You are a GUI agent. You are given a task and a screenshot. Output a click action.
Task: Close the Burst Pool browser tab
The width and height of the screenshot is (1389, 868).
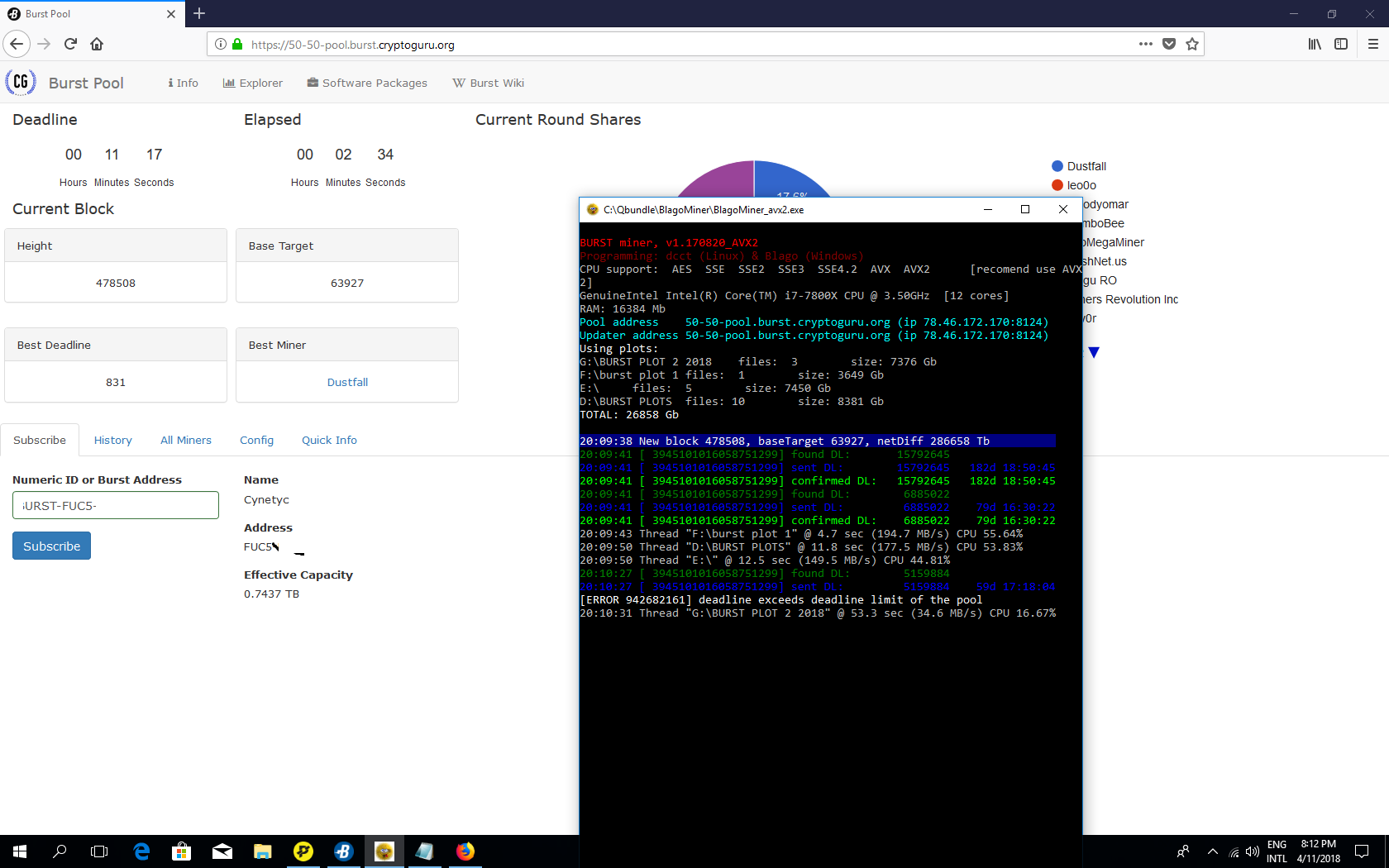pos(171,14)
